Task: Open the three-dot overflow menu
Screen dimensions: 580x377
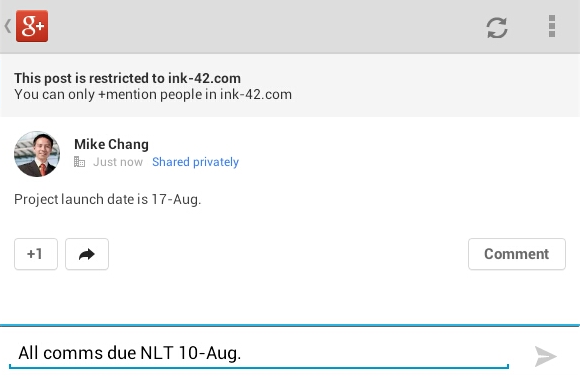Action: tap(552, 26)
